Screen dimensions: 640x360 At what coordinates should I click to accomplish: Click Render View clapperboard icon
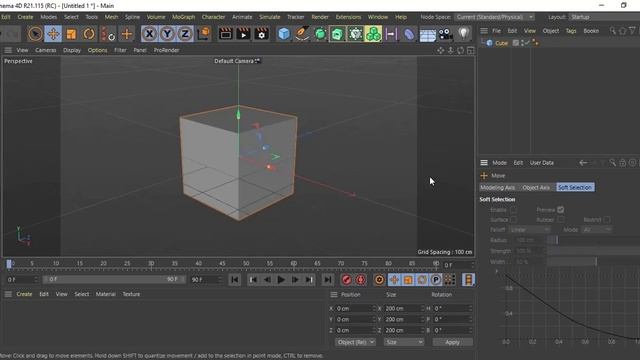click(x=225, y=34)
